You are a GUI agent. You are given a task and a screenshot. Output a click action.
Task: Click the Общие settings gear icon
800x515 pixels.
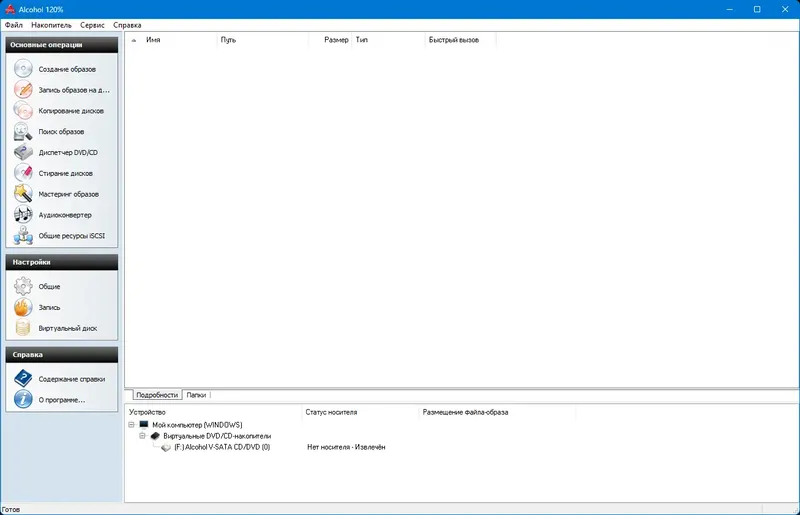[23, 286]
